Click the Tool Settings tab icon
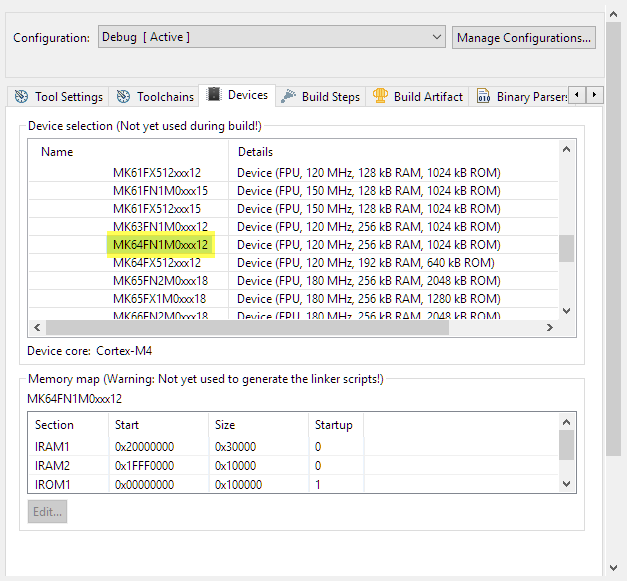627x581 pixels. point(21,97)
